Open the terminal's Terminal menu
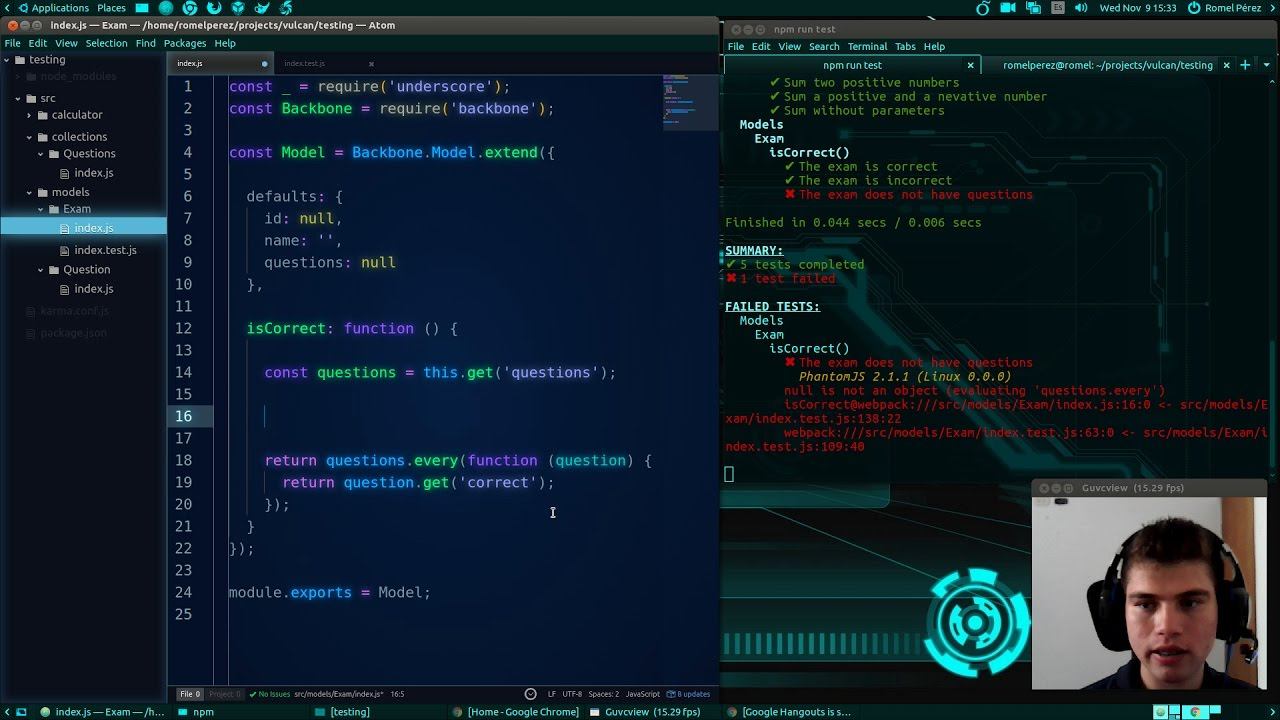The height and width of the screenshot is (720, 1280). coord(867,47)
